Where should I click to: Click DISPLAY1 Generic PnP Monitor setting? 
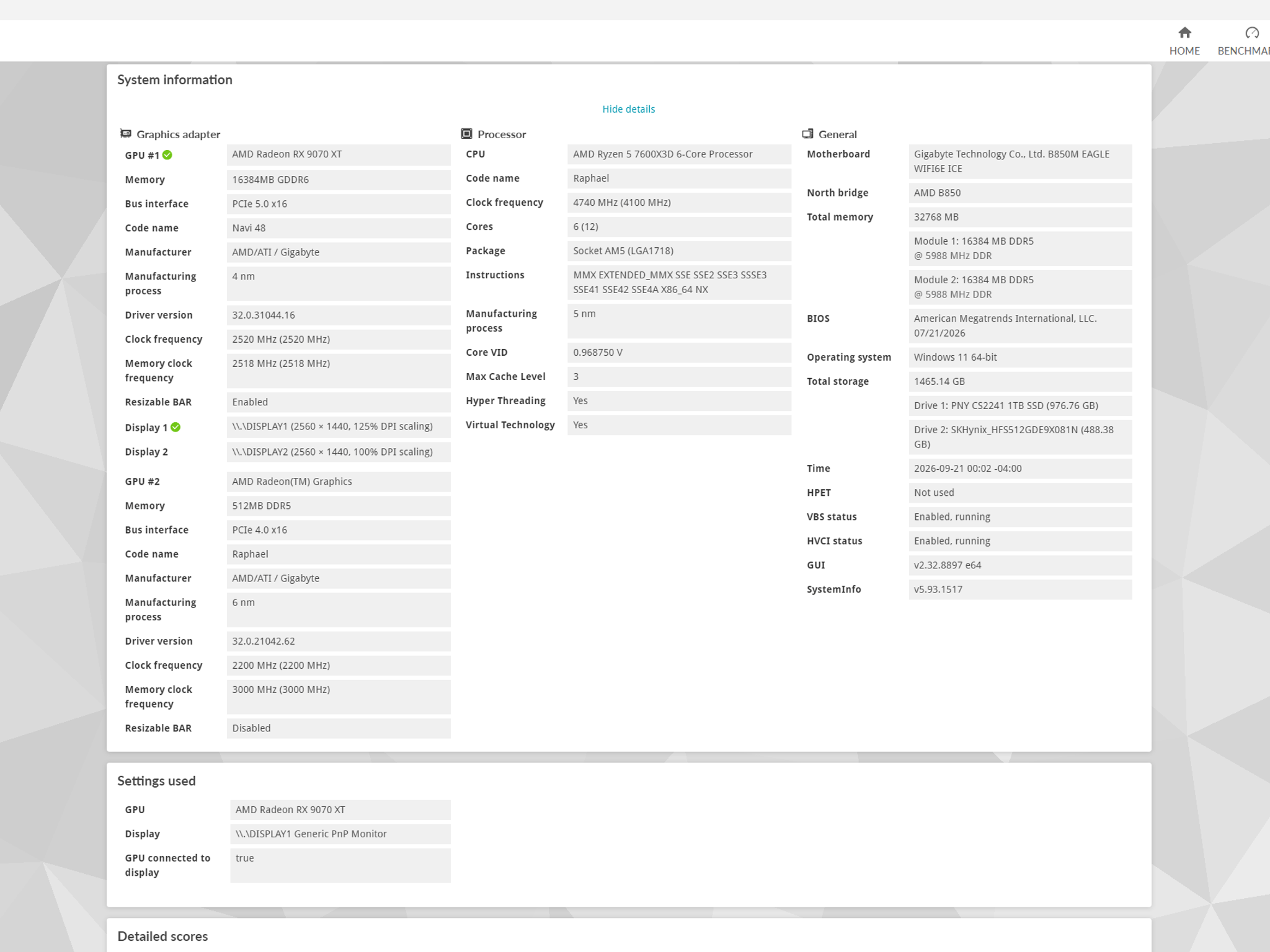click(x=340, y=834)
